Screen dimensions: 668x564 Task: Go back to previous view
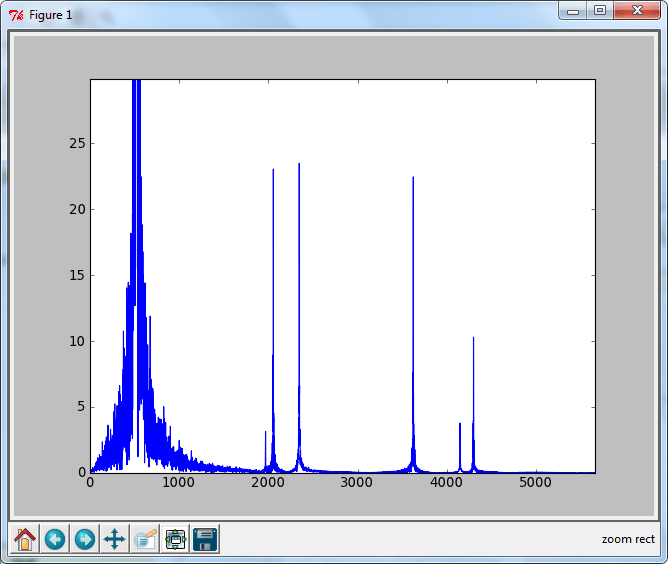point(55,540)
